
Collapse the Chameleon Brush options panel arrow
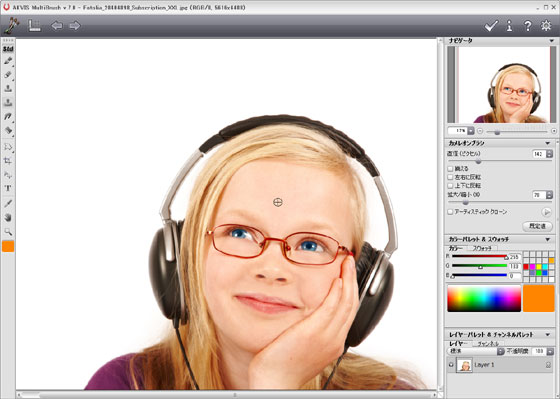click(548, 143)
